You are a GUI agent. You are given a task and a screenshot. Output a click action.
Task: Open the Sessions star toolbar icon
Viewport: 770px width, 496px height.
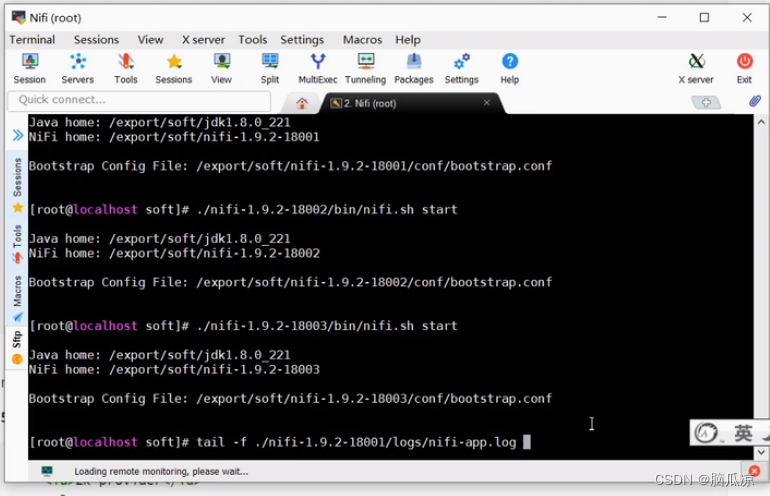point(173,68)
